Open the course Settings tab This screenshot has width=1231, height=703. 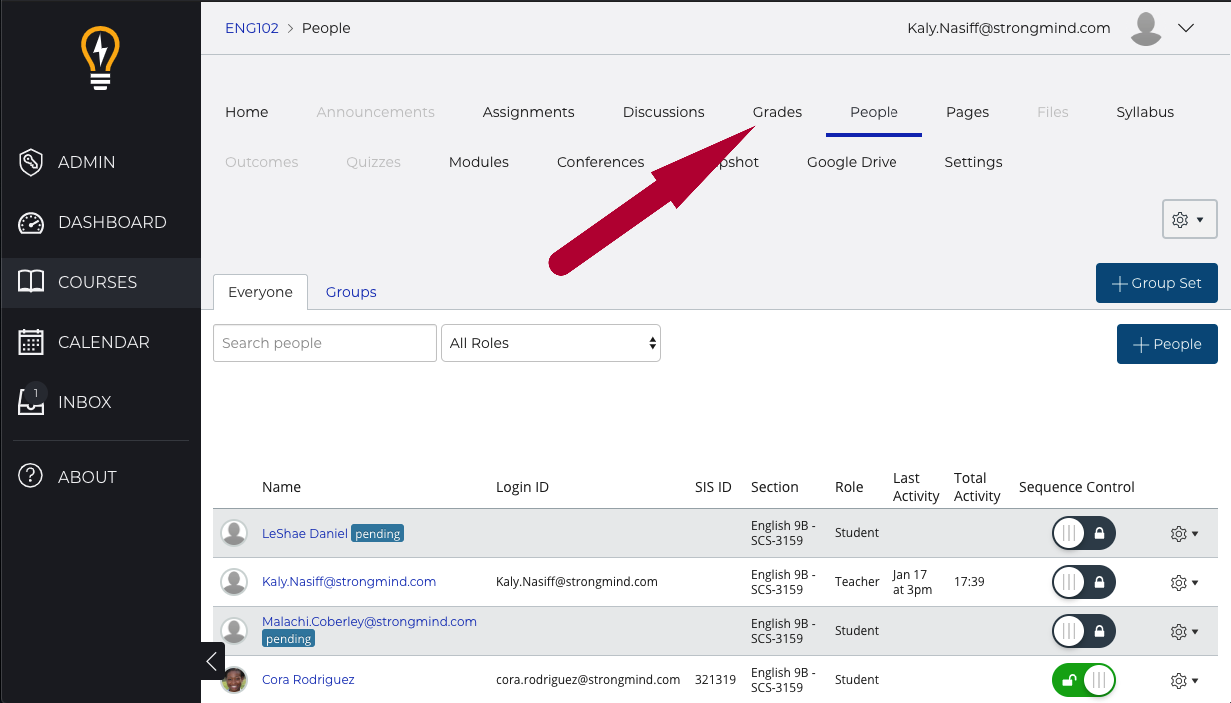click(973, 162)
